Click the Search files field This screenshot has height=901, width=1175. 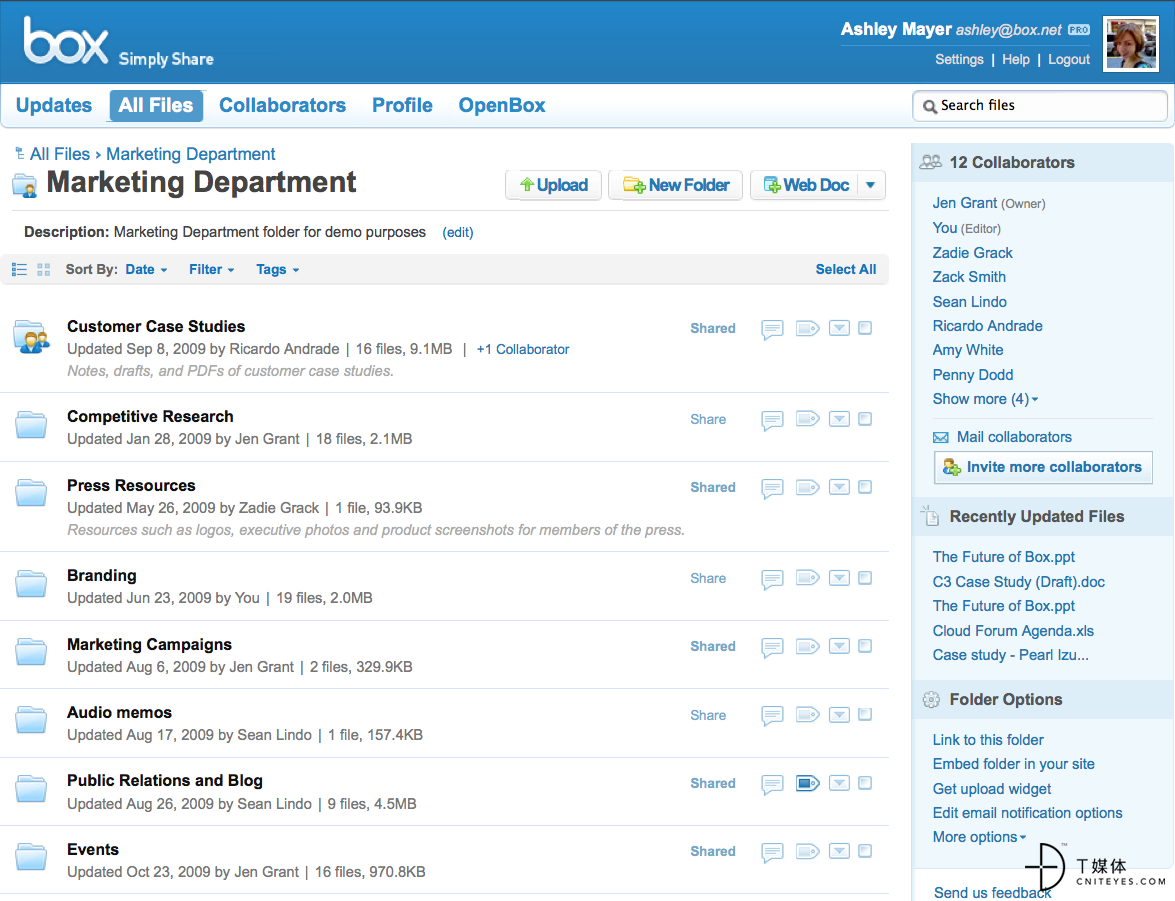click(x=1040, y=106)
